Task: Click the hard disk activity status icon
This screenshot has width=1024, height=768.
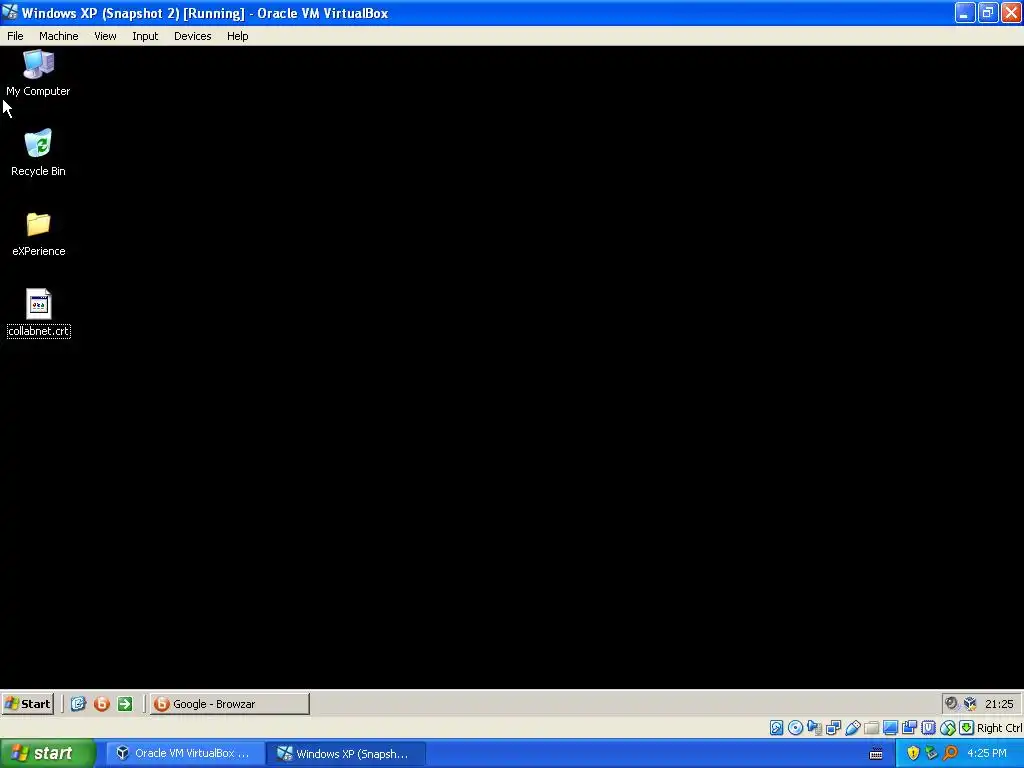Action: click(x=776, y=728)
